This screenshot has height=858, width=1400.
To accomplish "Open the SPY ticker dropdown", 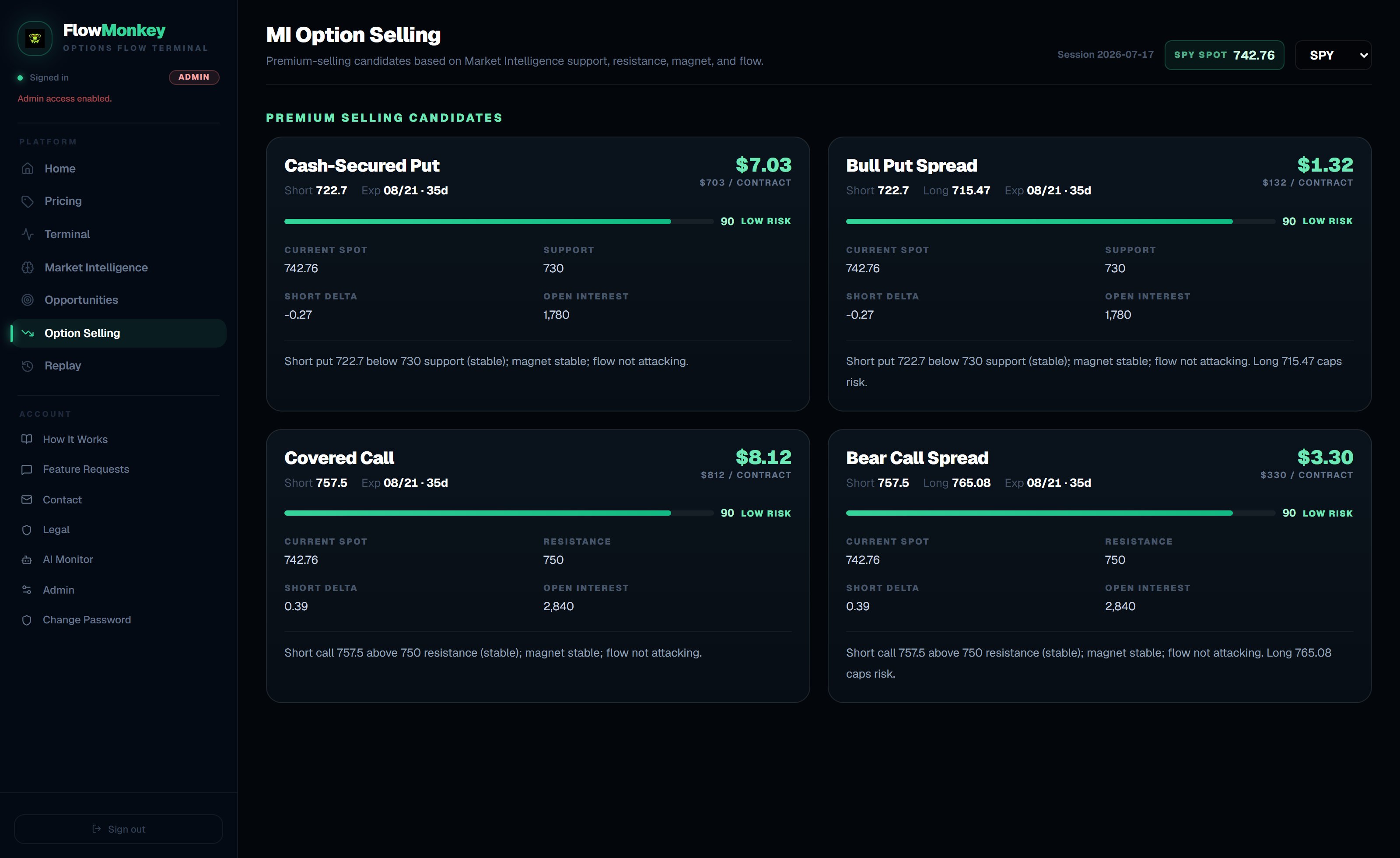I will pos(1333,55).
